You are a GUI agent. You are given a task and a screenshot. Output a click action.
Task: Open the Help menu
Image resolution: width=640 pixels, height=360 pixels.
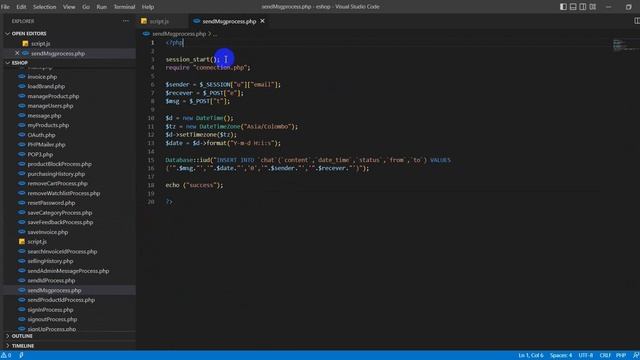(148, 7)
